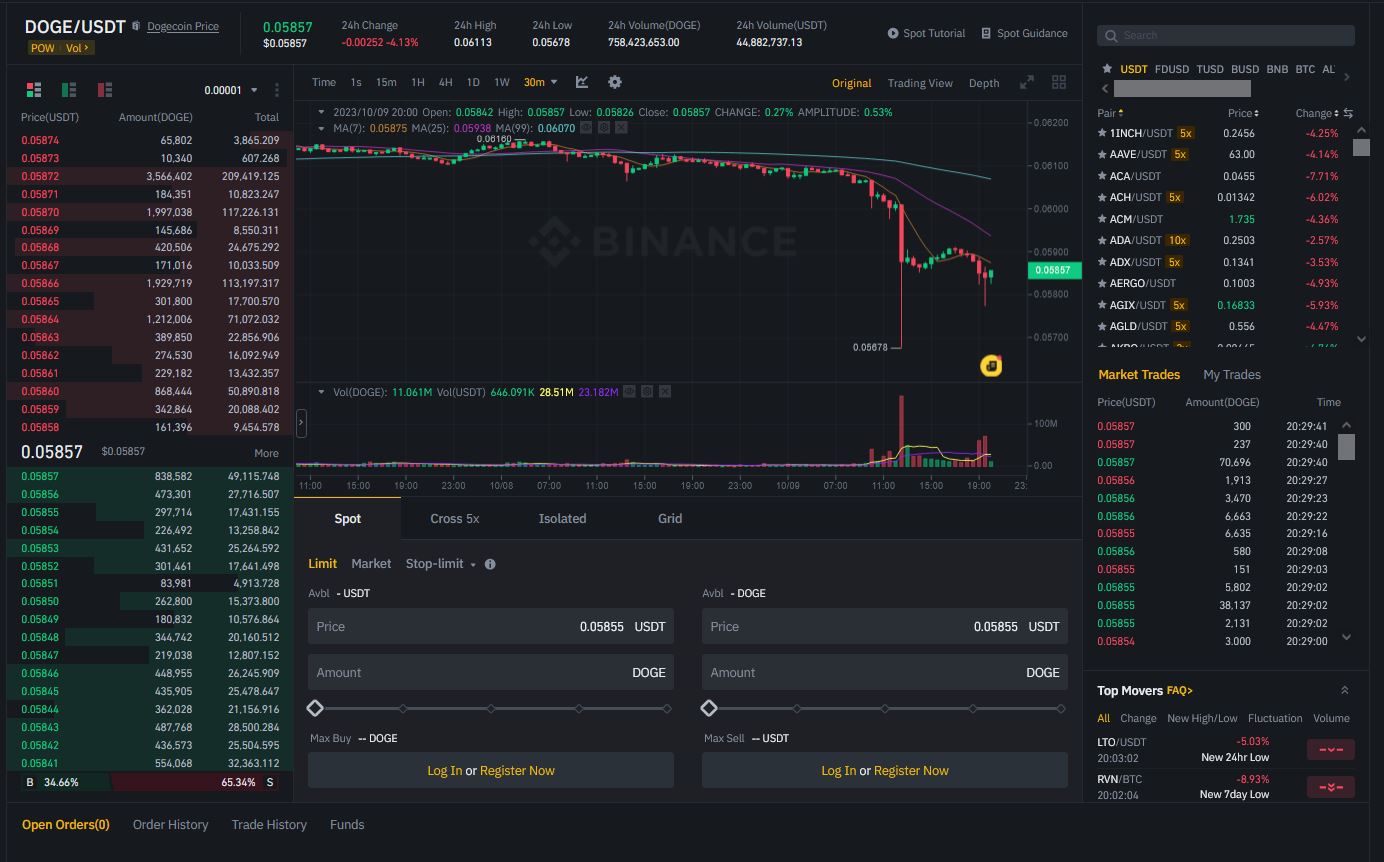Screen dimensions: 1384x862
Task: Click LTO/USDT mover chart icon
Action: pyautogui.click(x=1331, y=749)
